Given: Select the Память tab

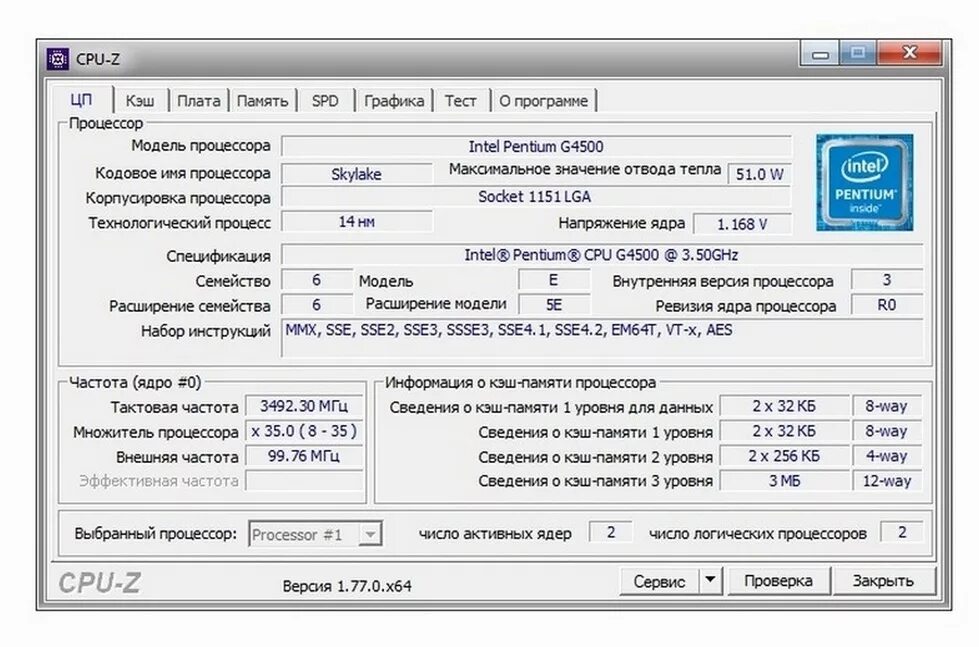Looking at the screenshot, I should click(262, 101).
